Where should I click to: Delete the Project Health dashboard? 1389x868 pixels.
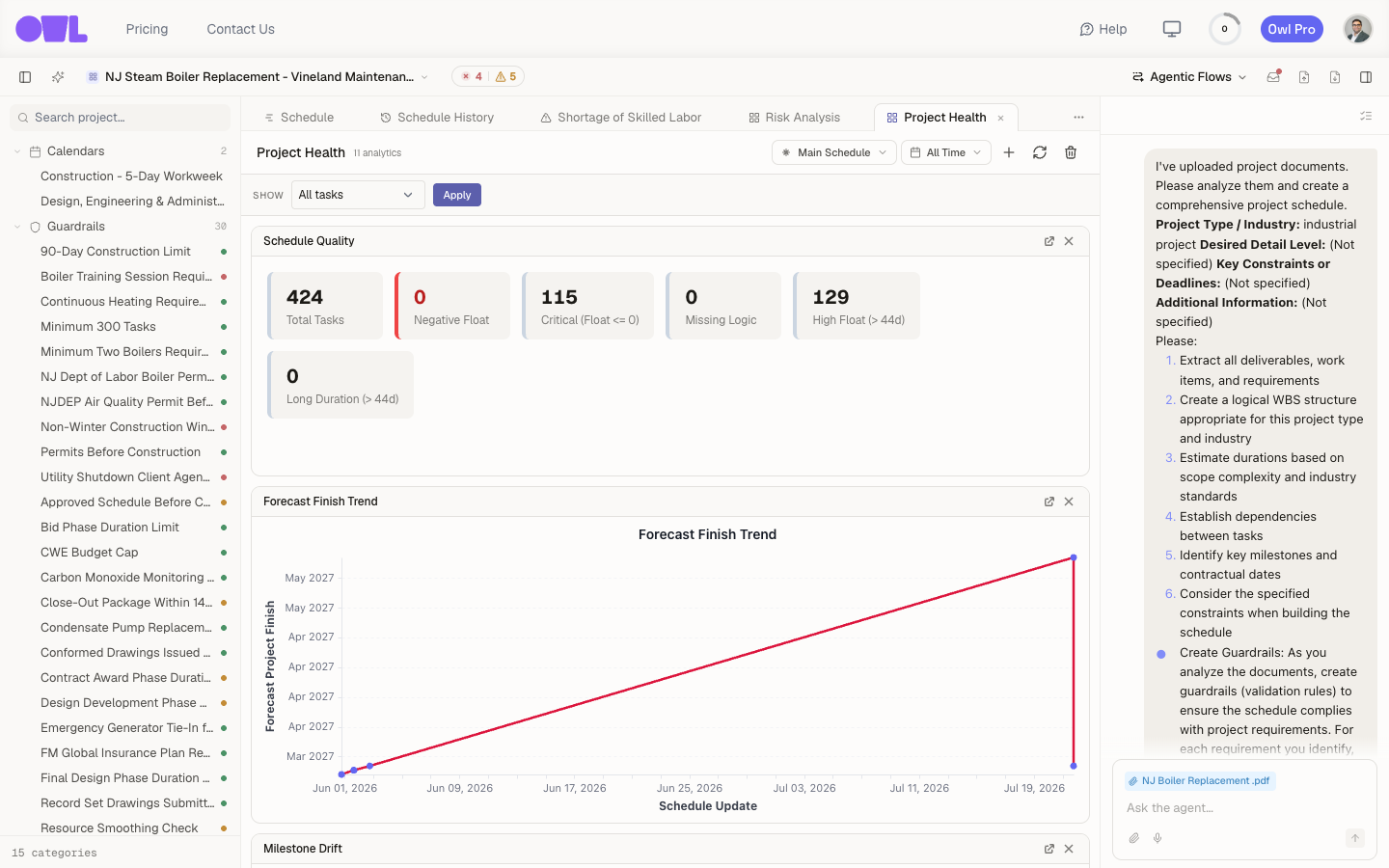pyautogui.click(x=1071, y=152)
